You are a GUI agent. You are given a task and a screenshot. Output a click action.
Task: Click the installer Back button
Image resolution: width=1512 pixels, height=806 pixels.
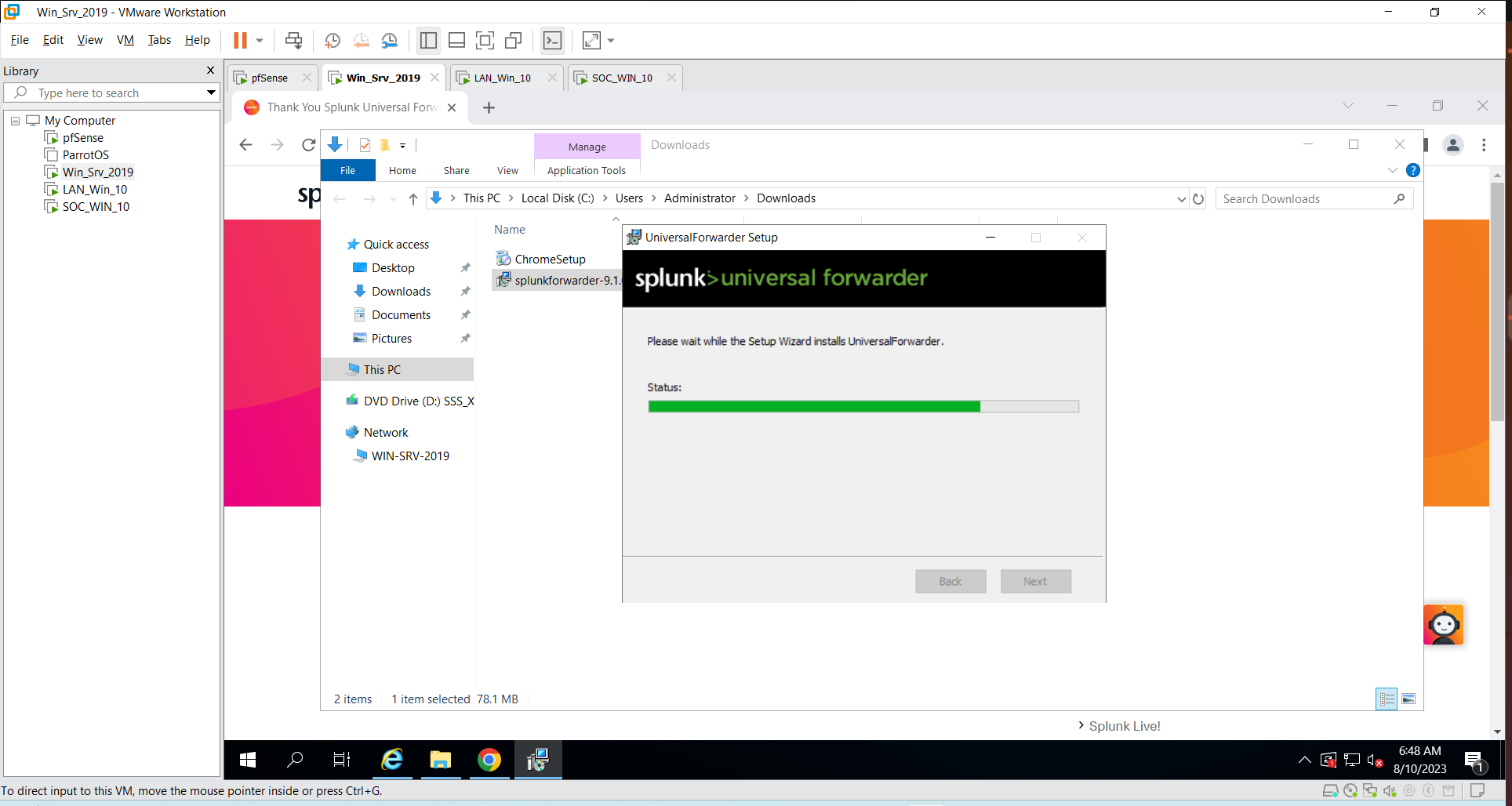[x=950, y=581]
